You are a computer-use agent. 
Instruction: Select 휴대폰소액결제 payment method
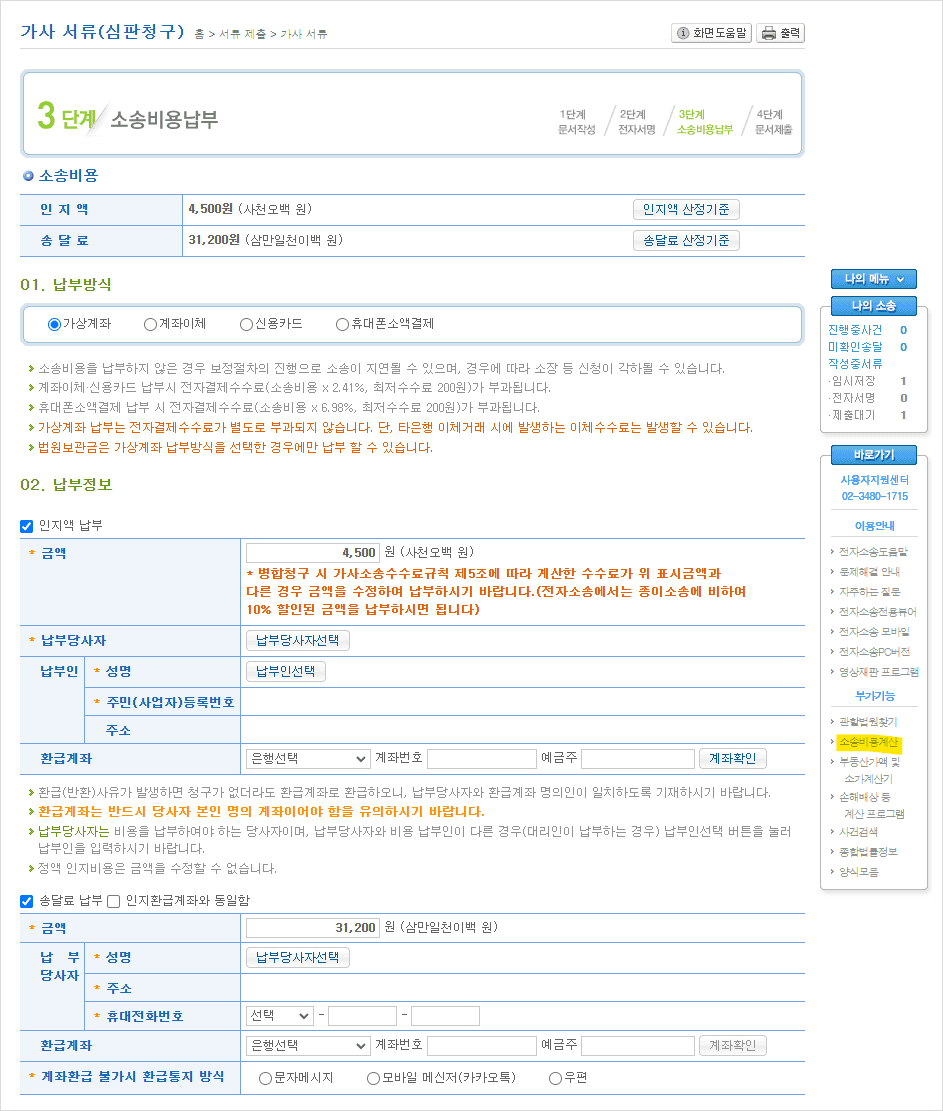(x=342, y=325)
